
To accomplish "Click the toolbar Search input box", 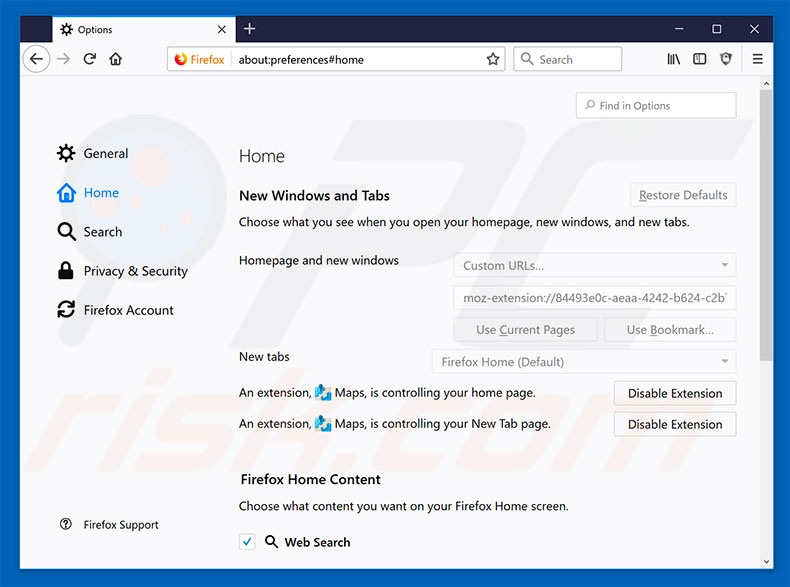I will (x=568, y=59).
